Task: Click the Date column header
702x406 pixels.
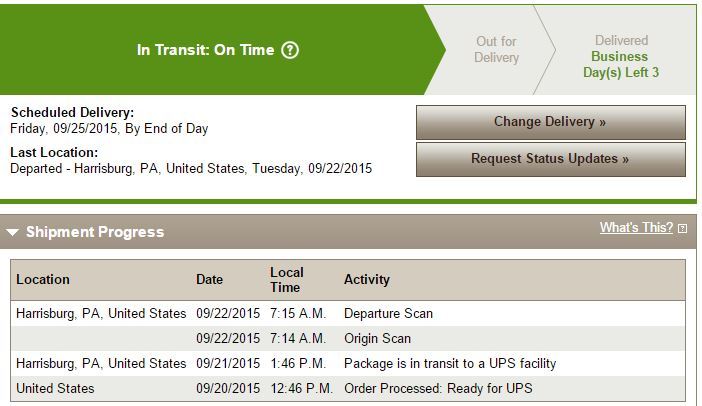Action: click(209, 279)
